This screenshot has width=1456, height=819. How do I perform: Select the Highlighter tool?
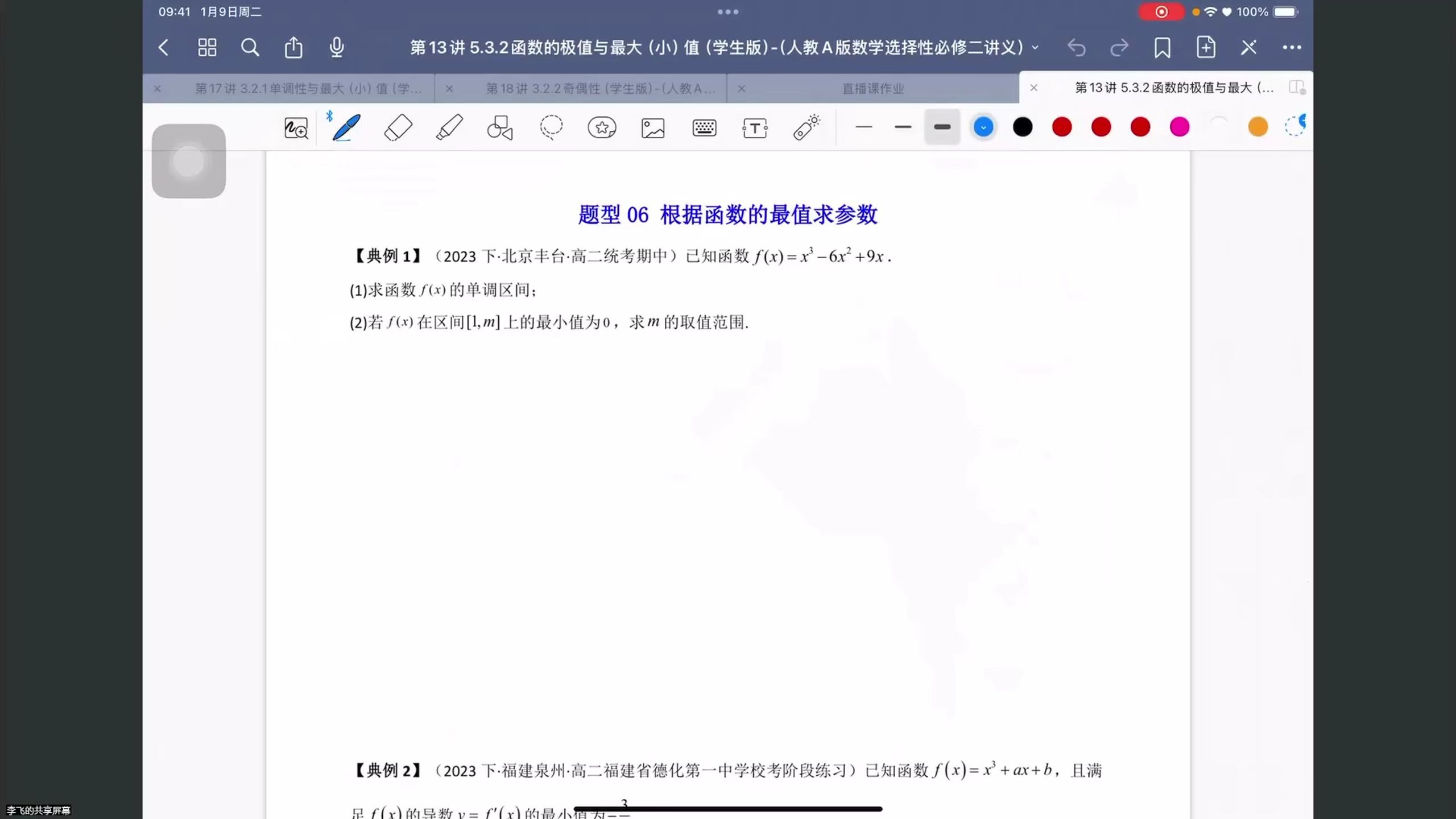[x=449, y=127]
